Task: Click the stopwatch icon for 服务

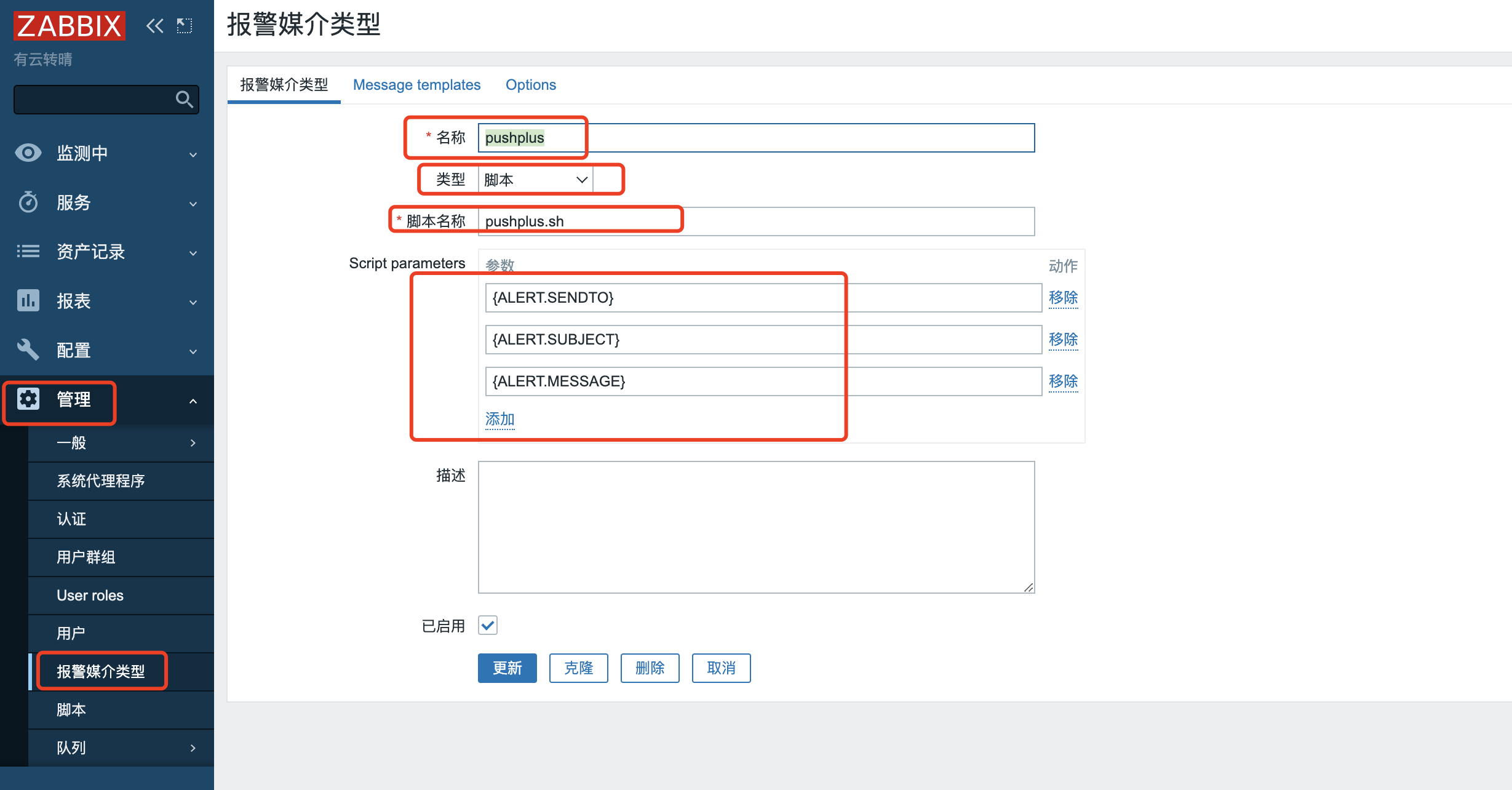Action: [x=28, y=202]
